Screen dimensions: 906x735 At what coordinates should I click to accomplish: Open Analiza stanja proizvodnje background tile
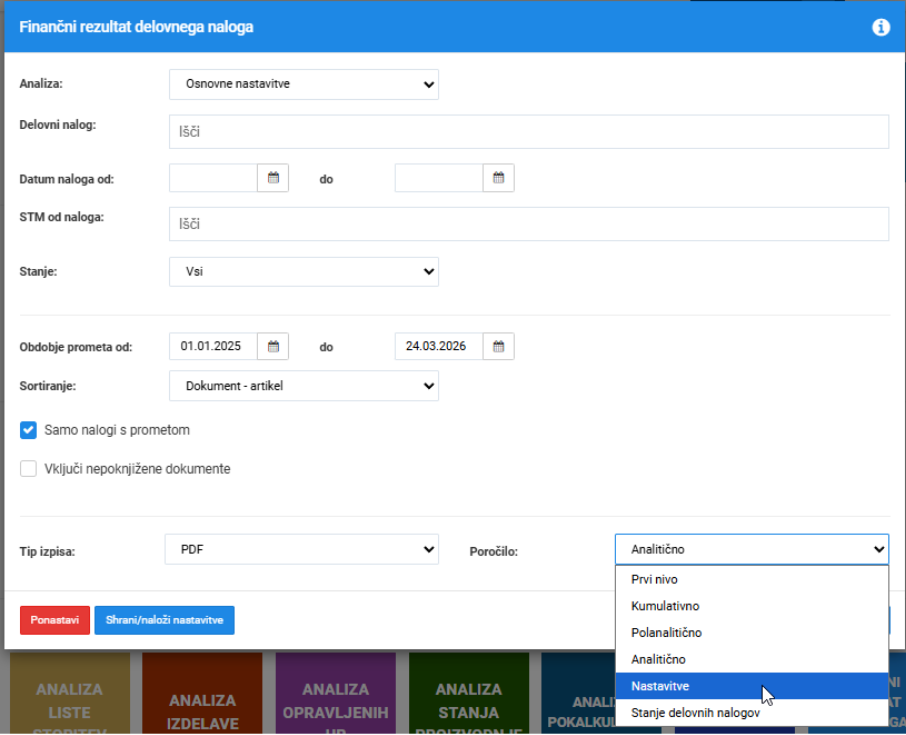click(x=469, y=693)
